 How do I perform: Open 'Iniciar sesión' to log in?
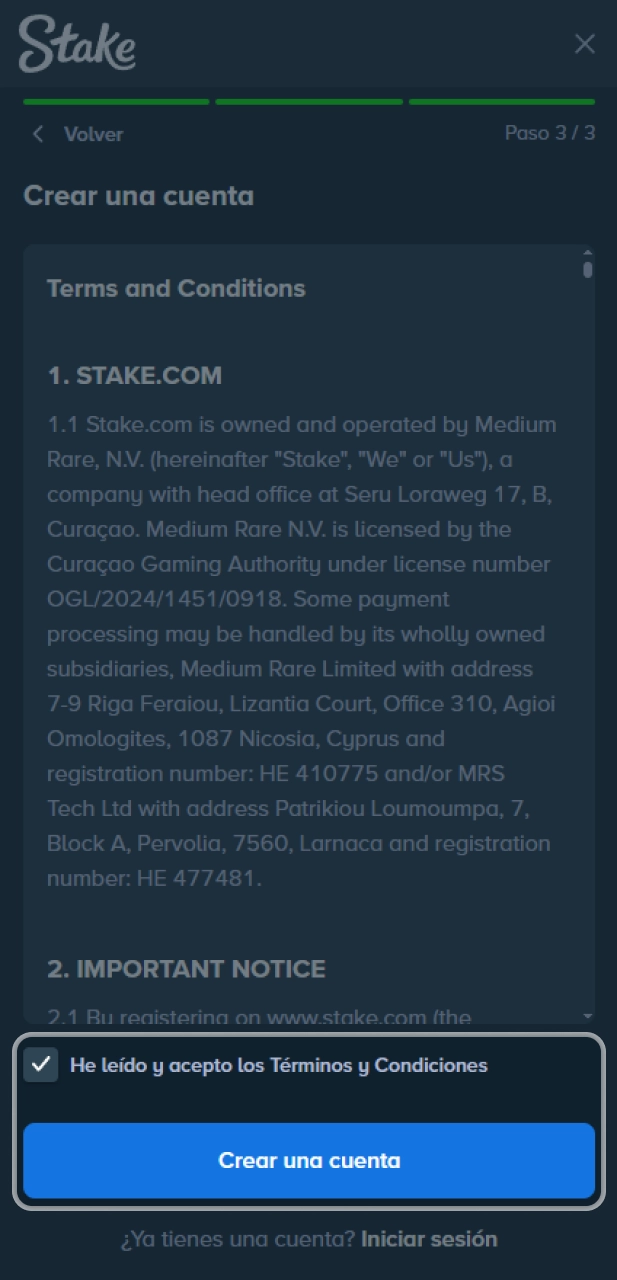(x=428, y=1239)
